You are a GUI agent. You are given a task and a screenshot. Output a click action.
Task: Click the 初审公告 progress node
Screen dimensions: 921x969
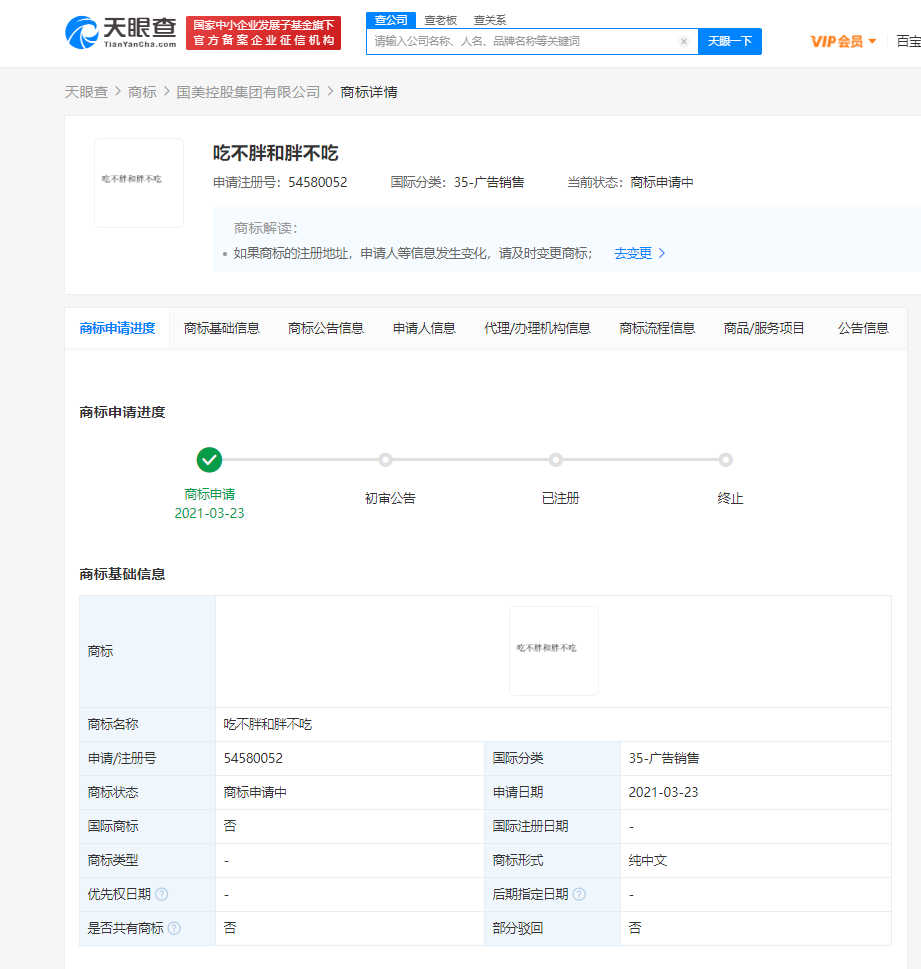pyautogui.click(x=386, y=460)
